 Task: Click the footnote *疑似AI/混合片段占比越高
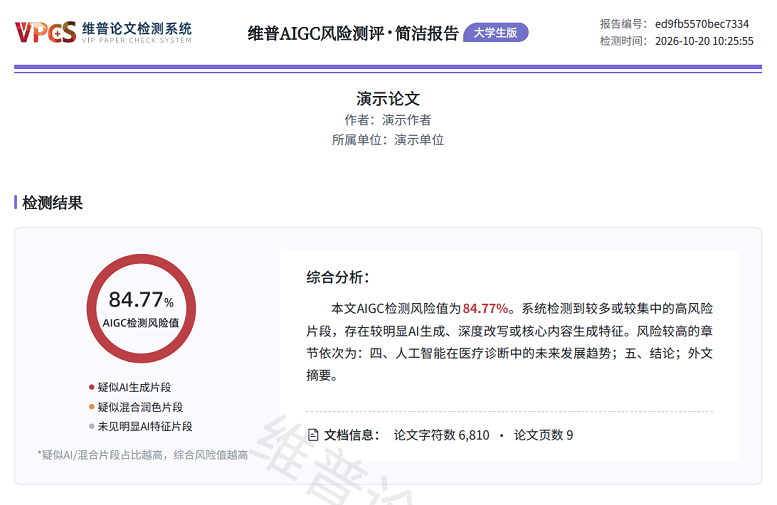(x=143, y=455)
